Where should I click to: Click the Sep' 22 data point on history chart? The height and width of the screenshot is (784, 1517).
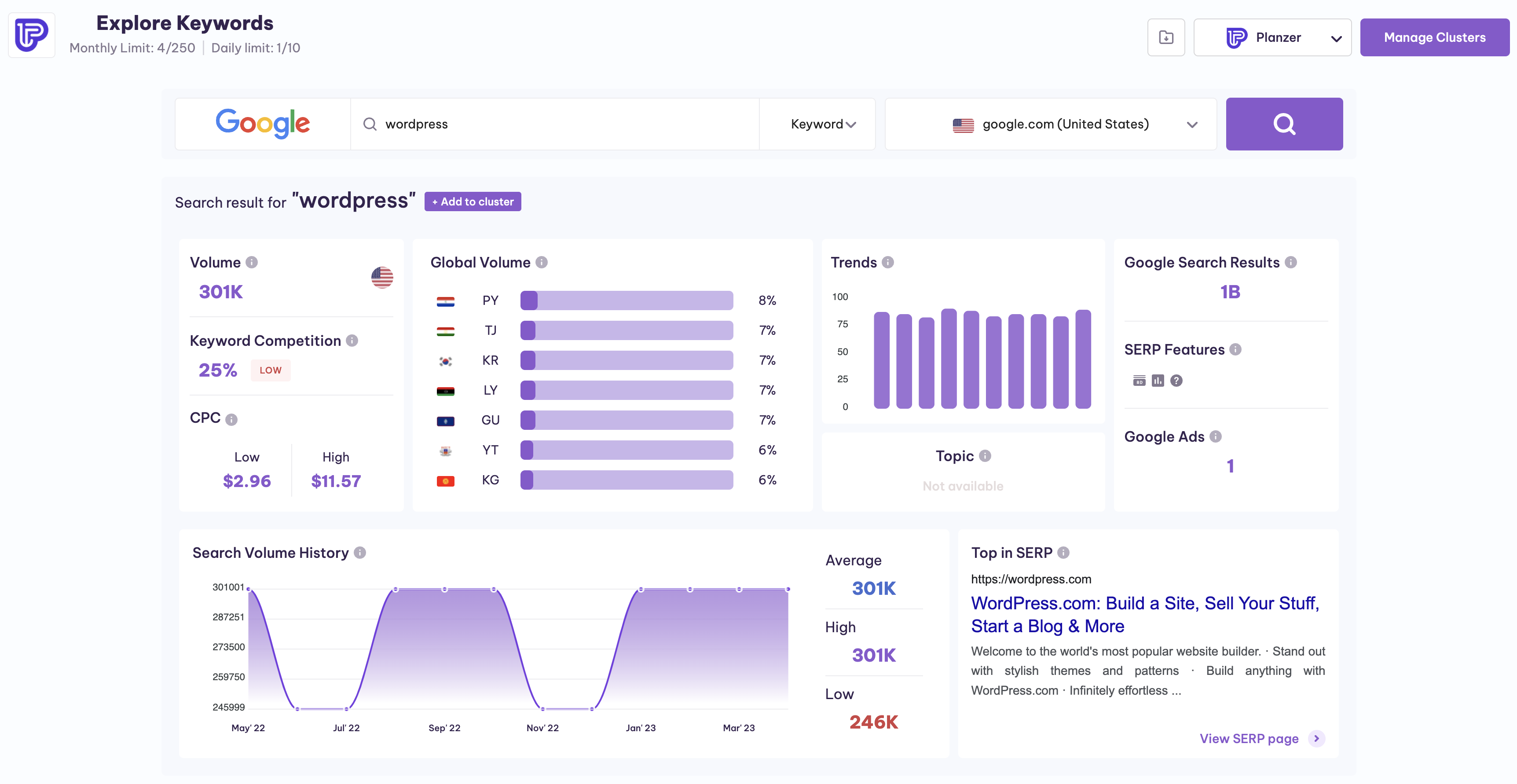pos(445,589)
